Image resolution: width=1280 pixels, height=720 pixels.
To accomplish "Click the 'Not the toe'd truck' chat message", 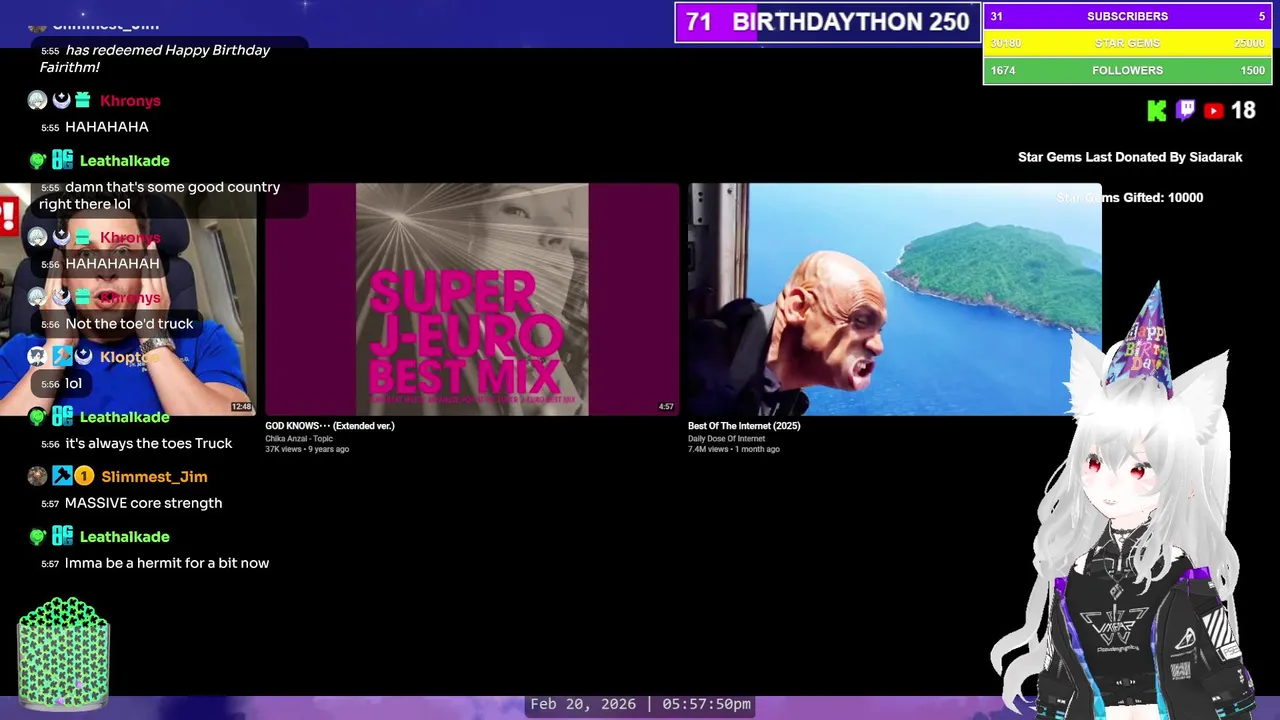I will tap(129, 323).
